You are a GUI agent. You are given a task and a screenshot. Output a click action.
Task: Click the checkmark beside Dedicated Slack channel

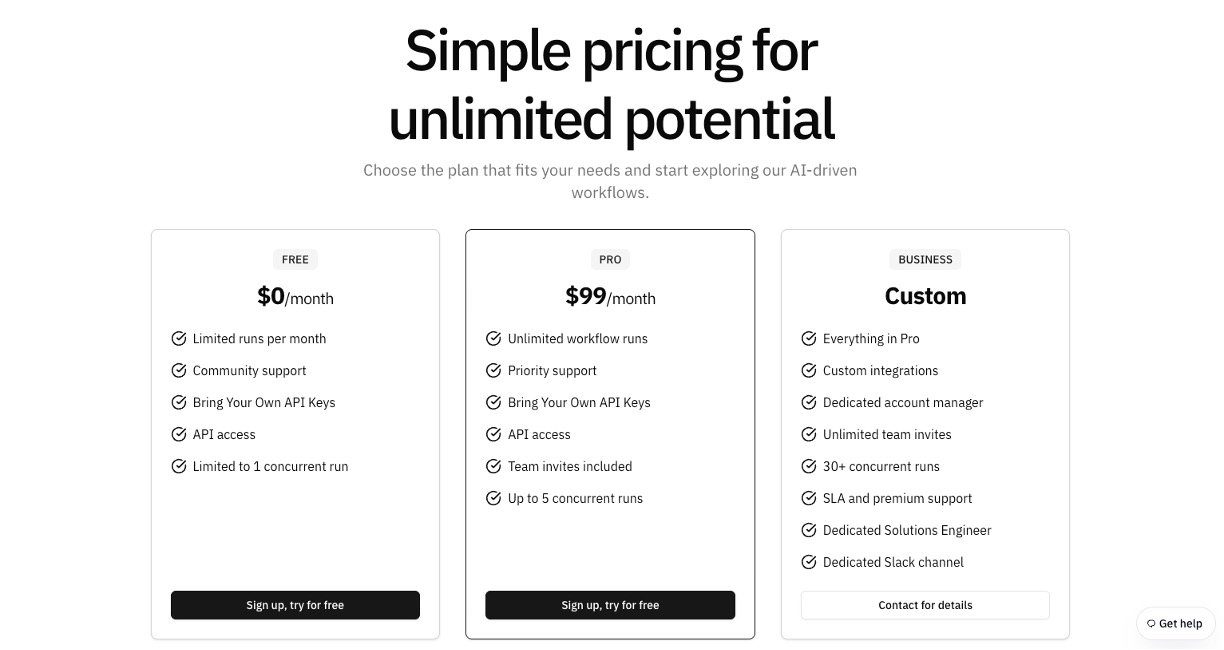pos(809,563)
